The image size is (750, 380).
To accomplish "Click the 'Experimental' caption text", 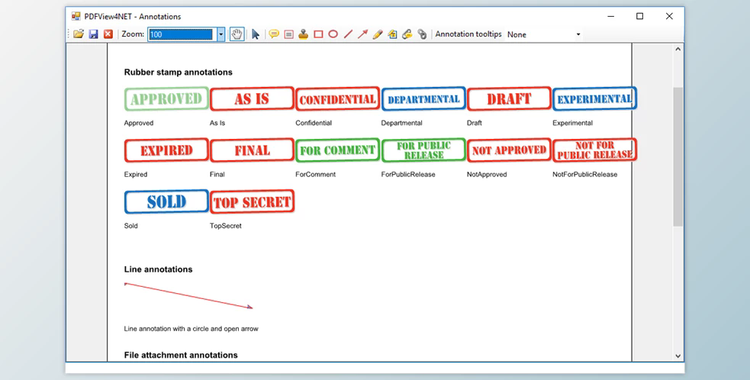I will [x=573, y=123].
